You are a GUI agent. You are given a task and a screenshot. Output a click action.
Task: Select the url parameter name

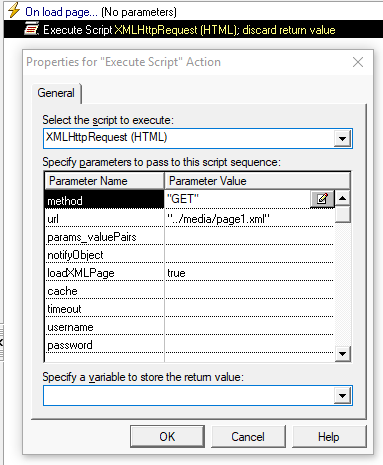coord(104,219)
